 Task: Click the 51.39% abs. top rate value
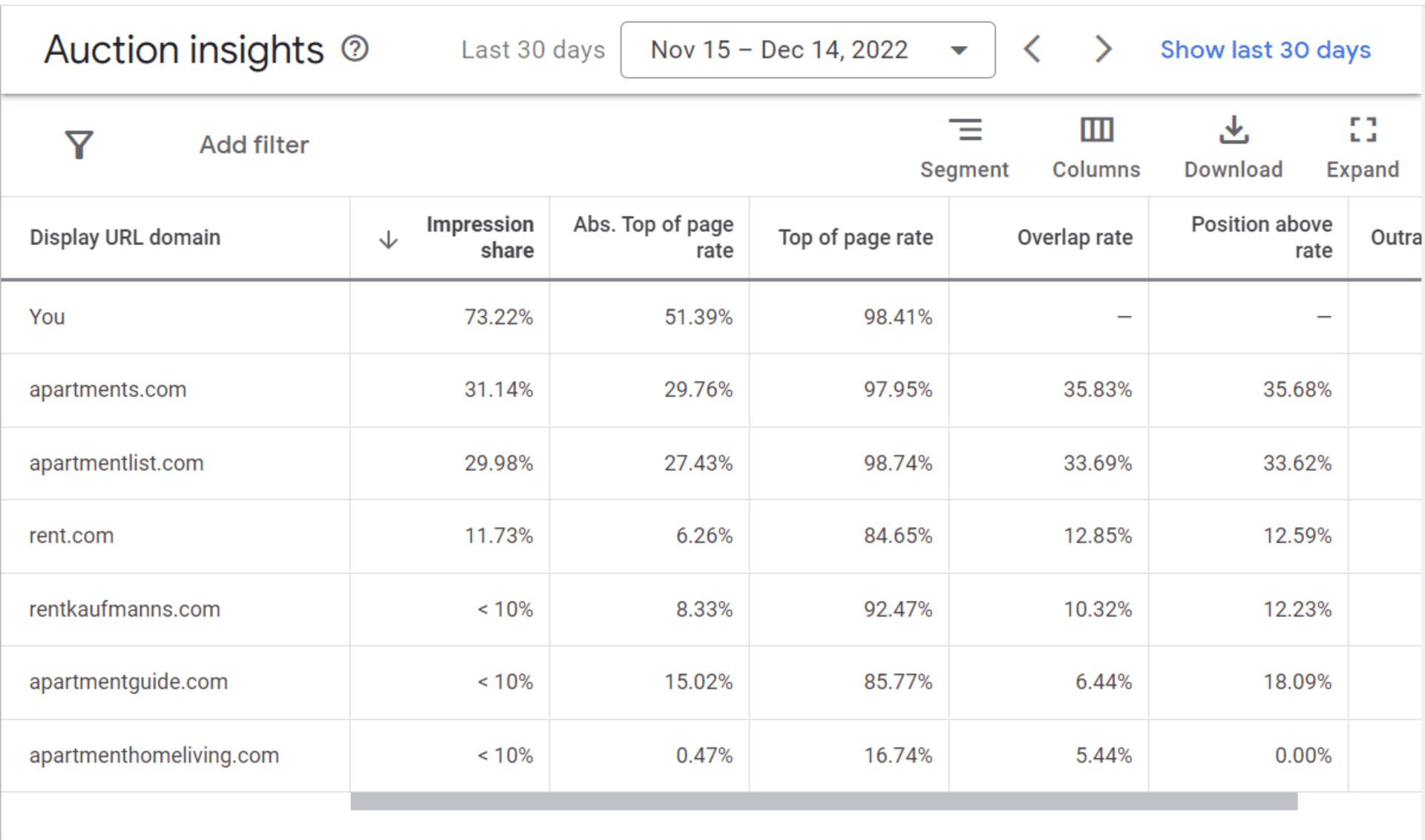click(x=698, y=317)
